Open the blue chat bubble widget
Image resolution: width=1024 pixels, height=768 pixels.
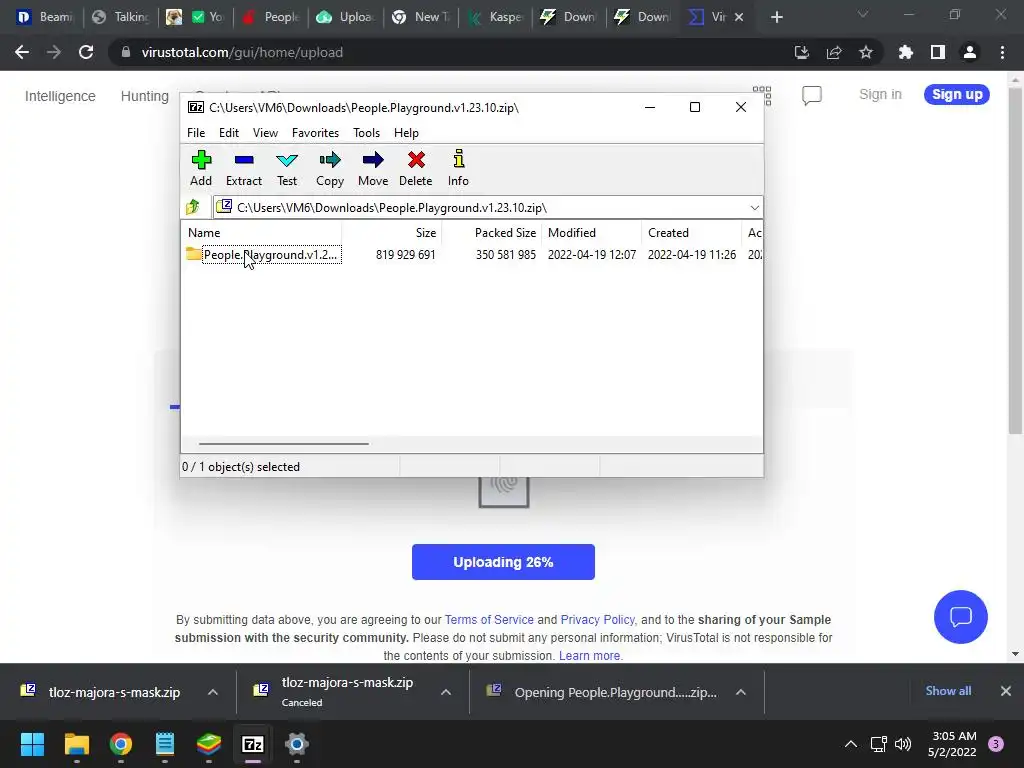(x=961, y=616)
